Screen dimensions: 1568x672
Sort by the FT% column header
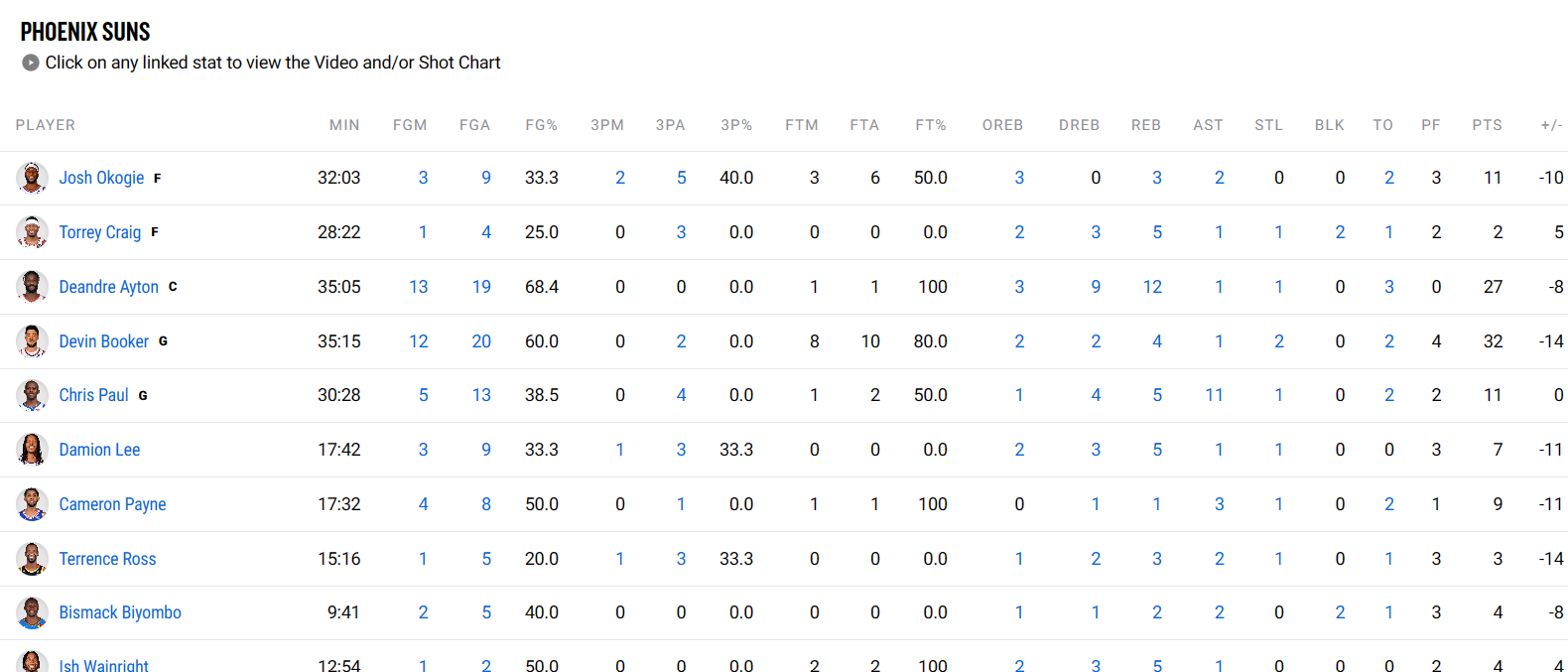[x=931, y=125]
